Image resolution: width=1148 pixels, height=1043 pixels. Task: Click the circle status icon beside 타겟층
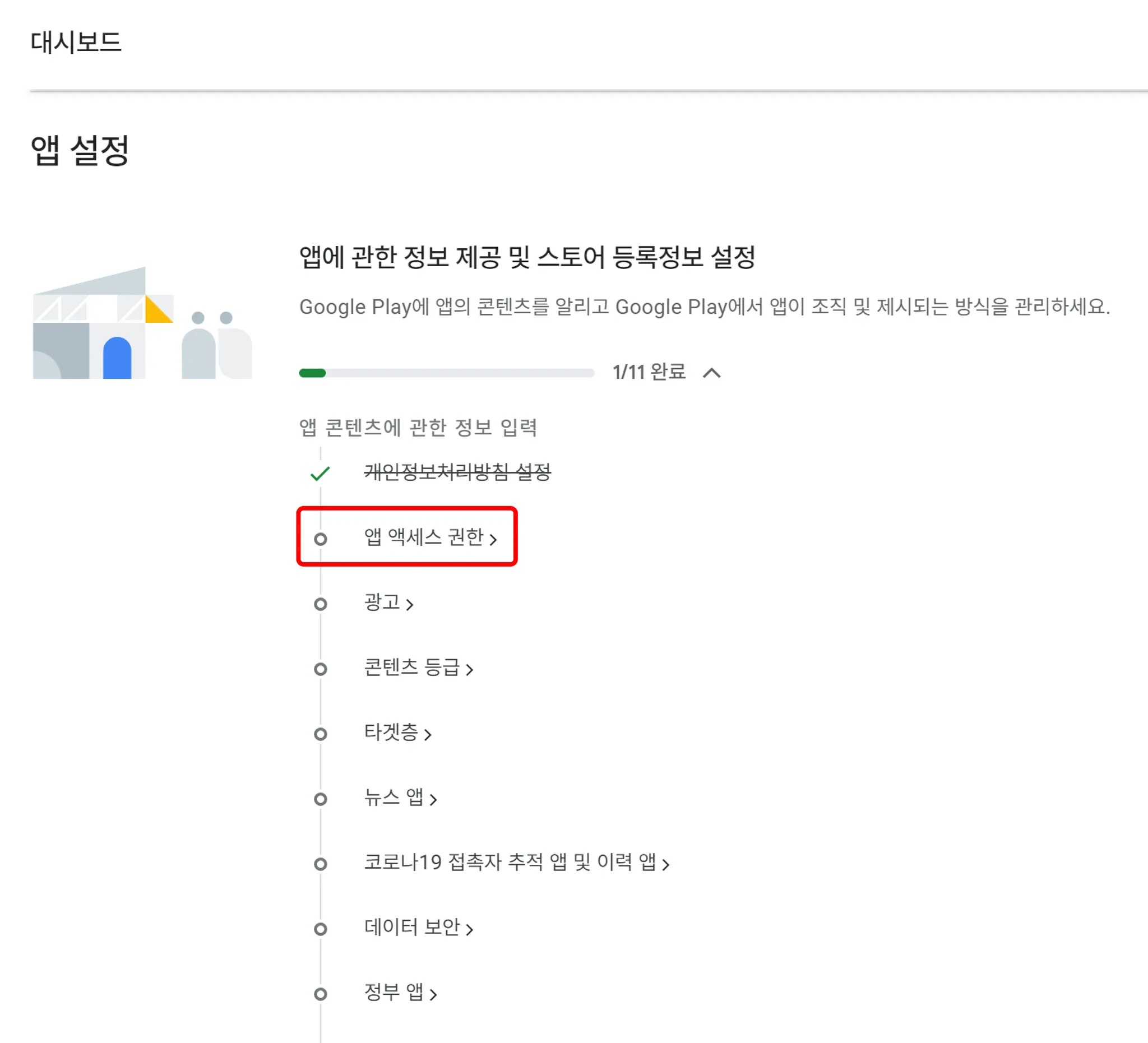321,734
